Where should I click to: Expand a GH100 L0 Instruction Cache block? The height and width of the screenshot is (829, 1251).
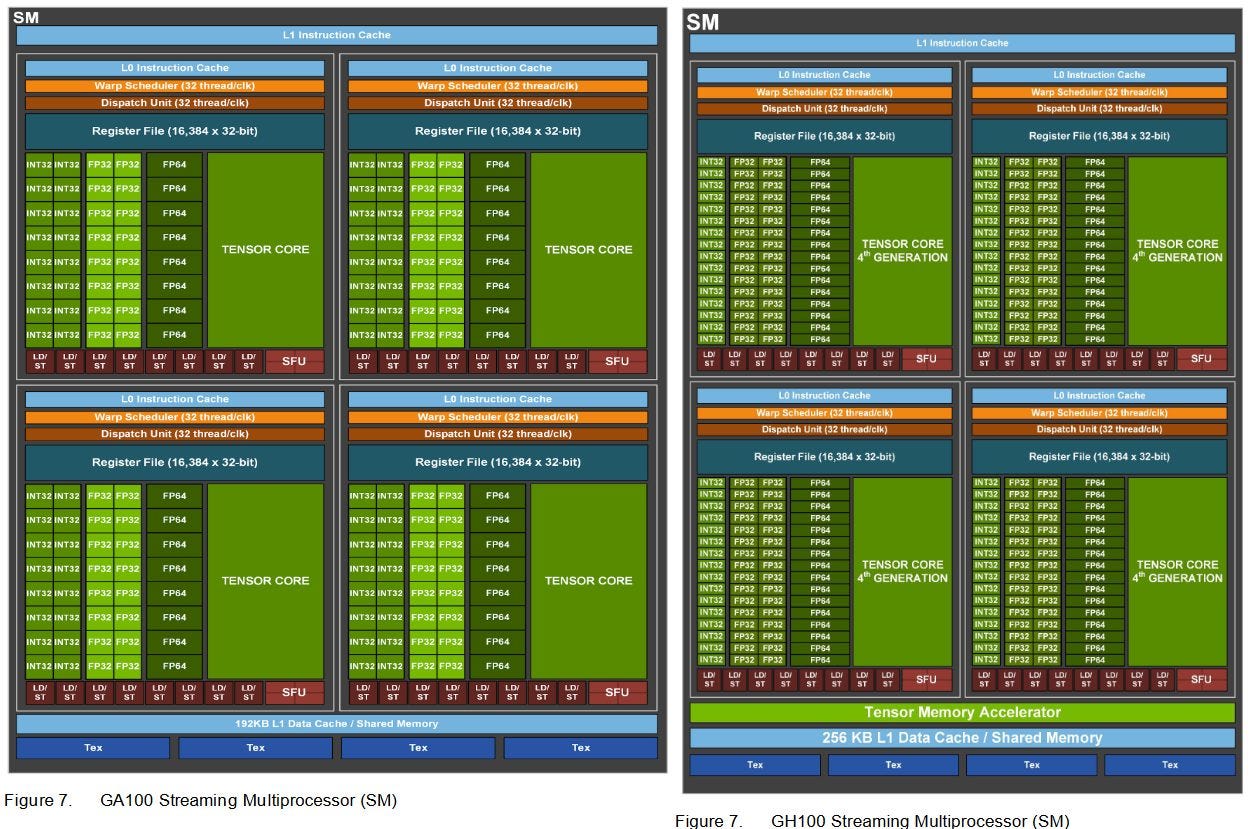coord(822,74)
